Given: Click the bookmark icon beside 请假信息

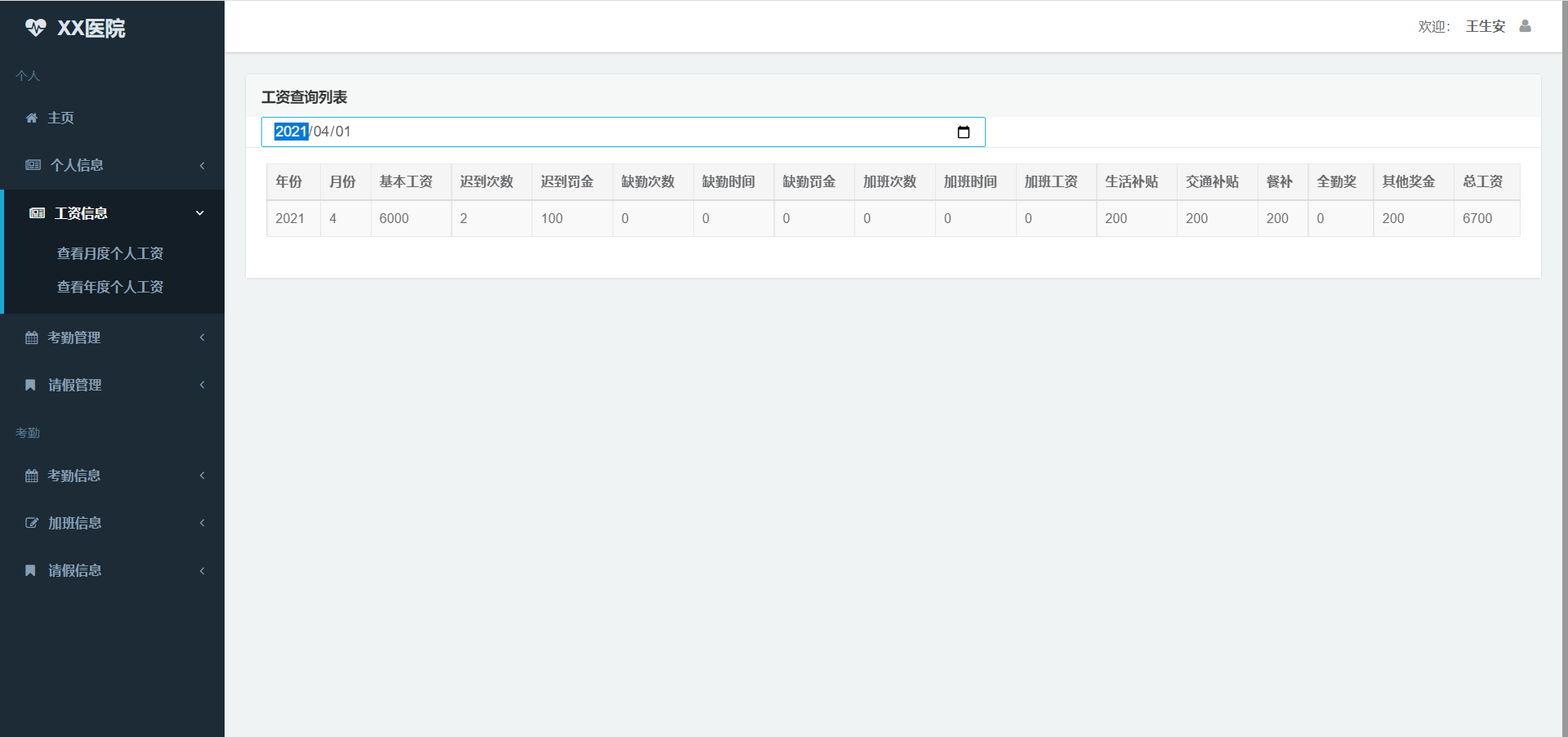Looking at the screenshot, I should click(30, 570).
